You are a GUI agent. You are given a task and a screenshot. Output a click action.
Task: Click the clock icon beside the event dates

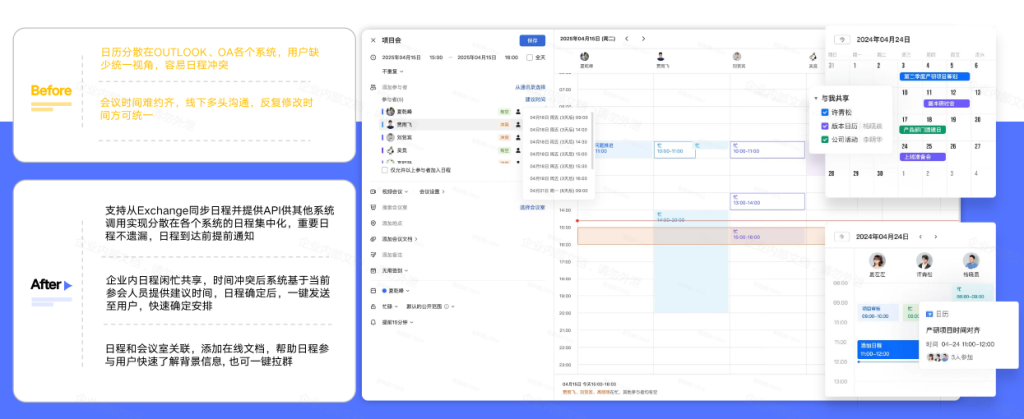point(373,57)
